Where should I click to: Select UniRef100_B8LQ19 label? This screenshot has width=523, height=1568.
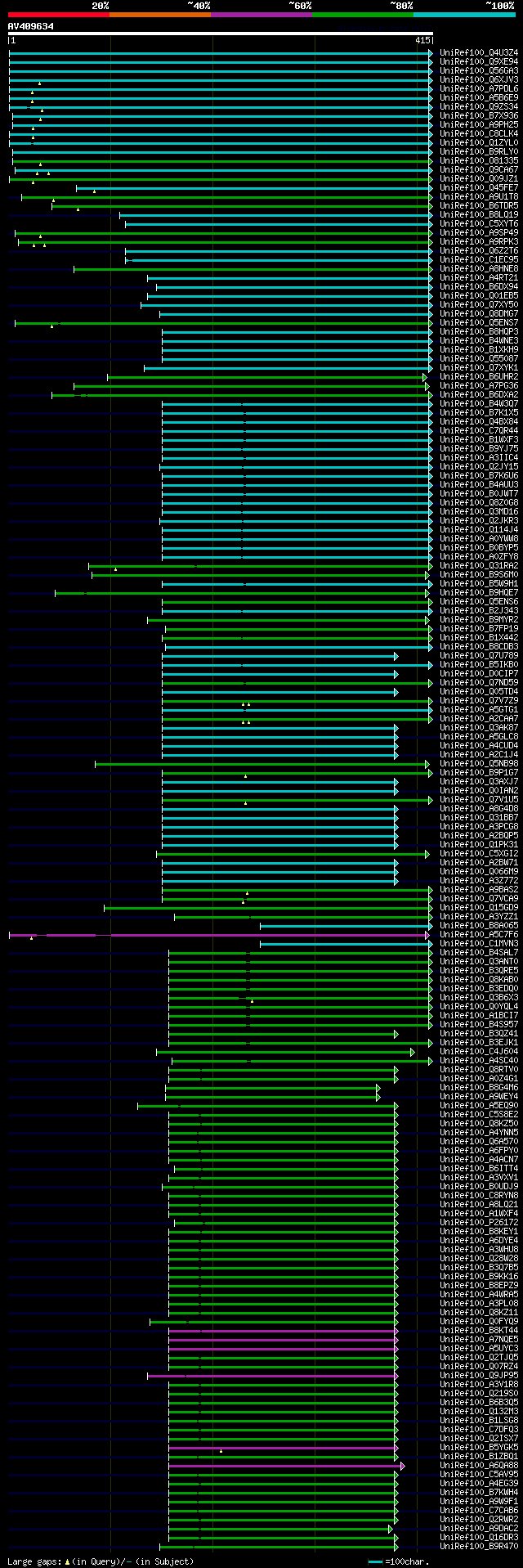tap(479, 215)
